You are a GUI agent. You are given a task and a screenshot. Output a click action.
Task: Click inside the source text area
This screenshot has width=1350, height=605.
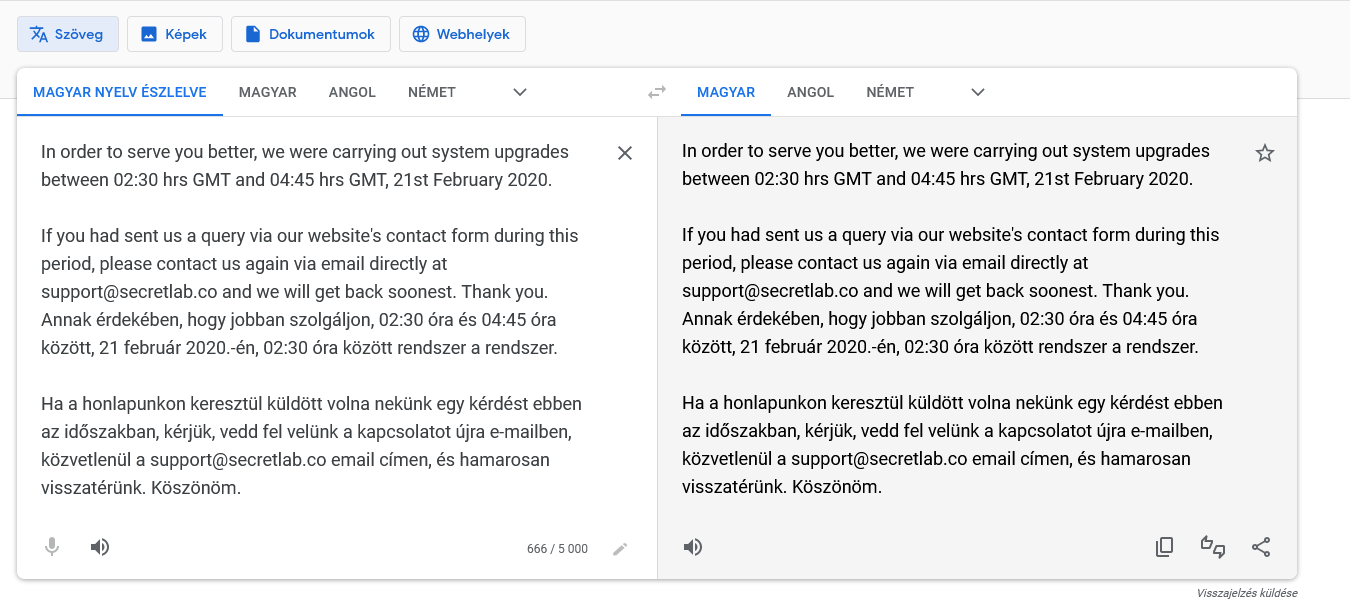pos(310,320)
